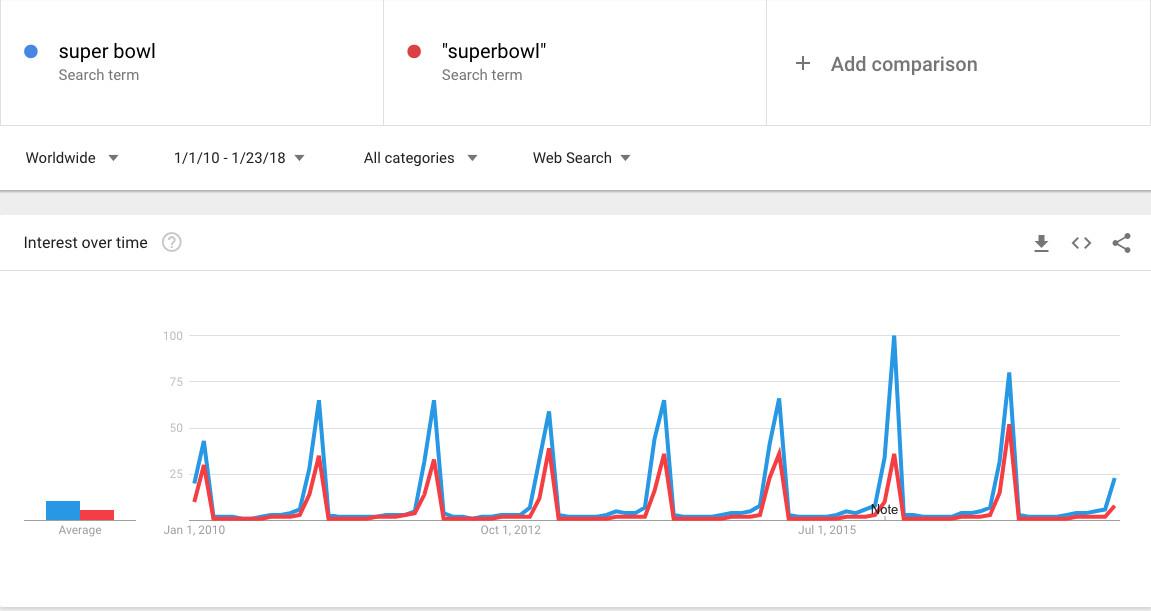Click the Oct 1, 2012 axis label

(510, 530)
